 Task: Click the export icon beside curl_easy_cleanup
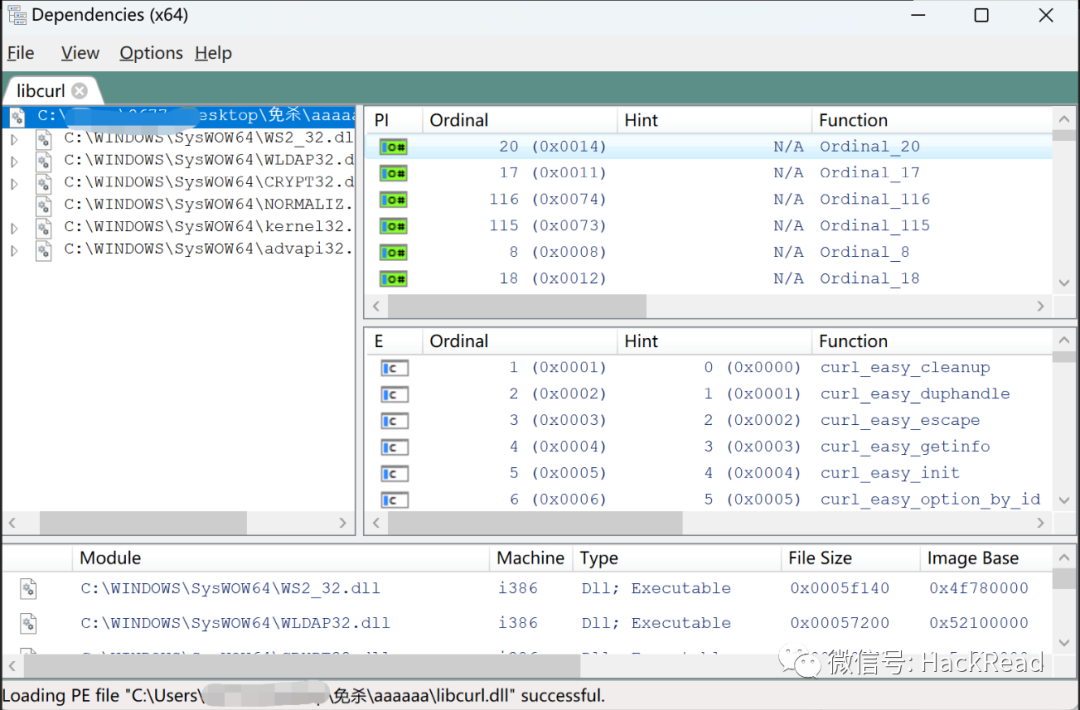394,368
